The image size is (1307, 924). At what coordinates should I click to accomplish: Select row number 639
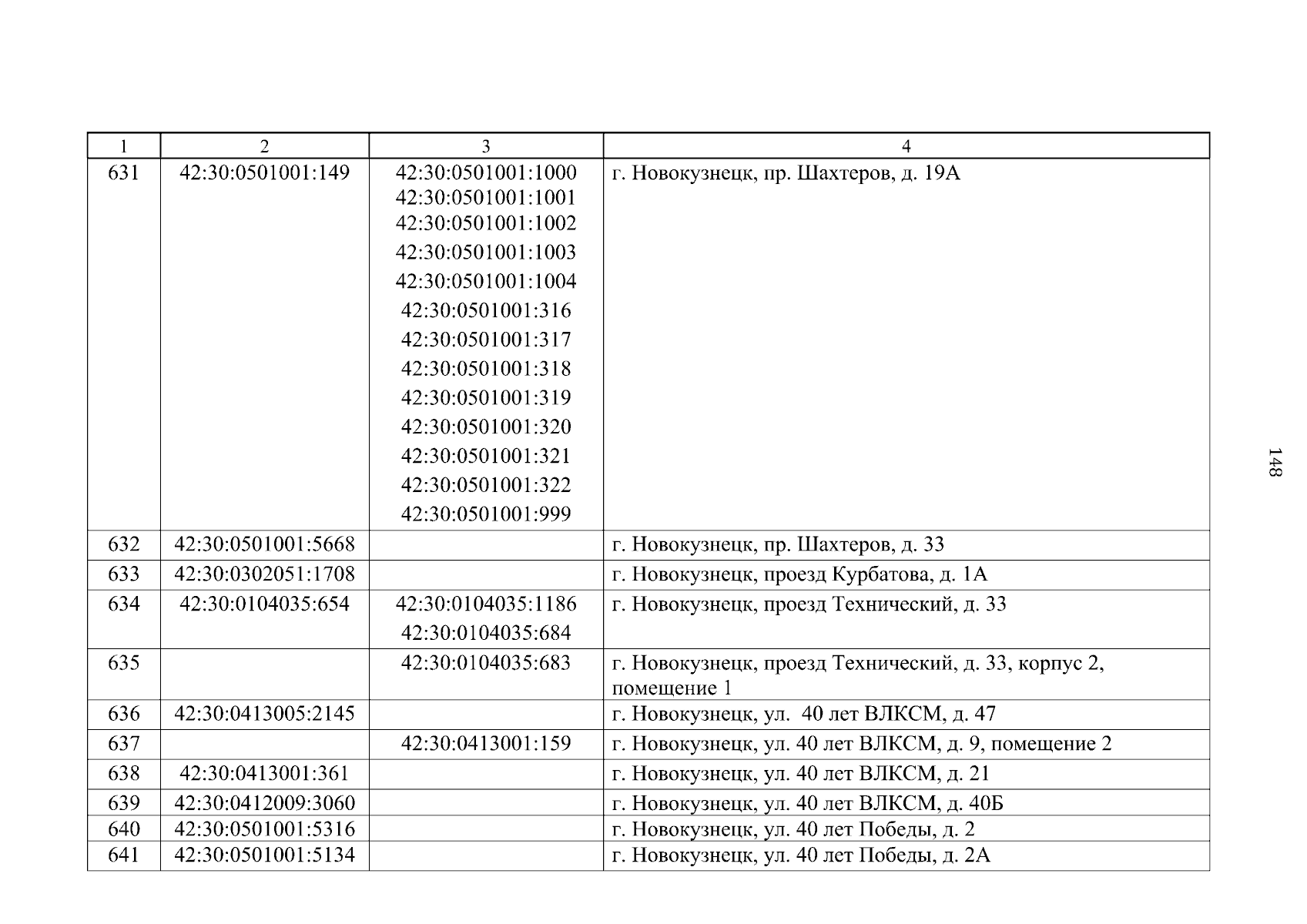(x=124, y=803)
